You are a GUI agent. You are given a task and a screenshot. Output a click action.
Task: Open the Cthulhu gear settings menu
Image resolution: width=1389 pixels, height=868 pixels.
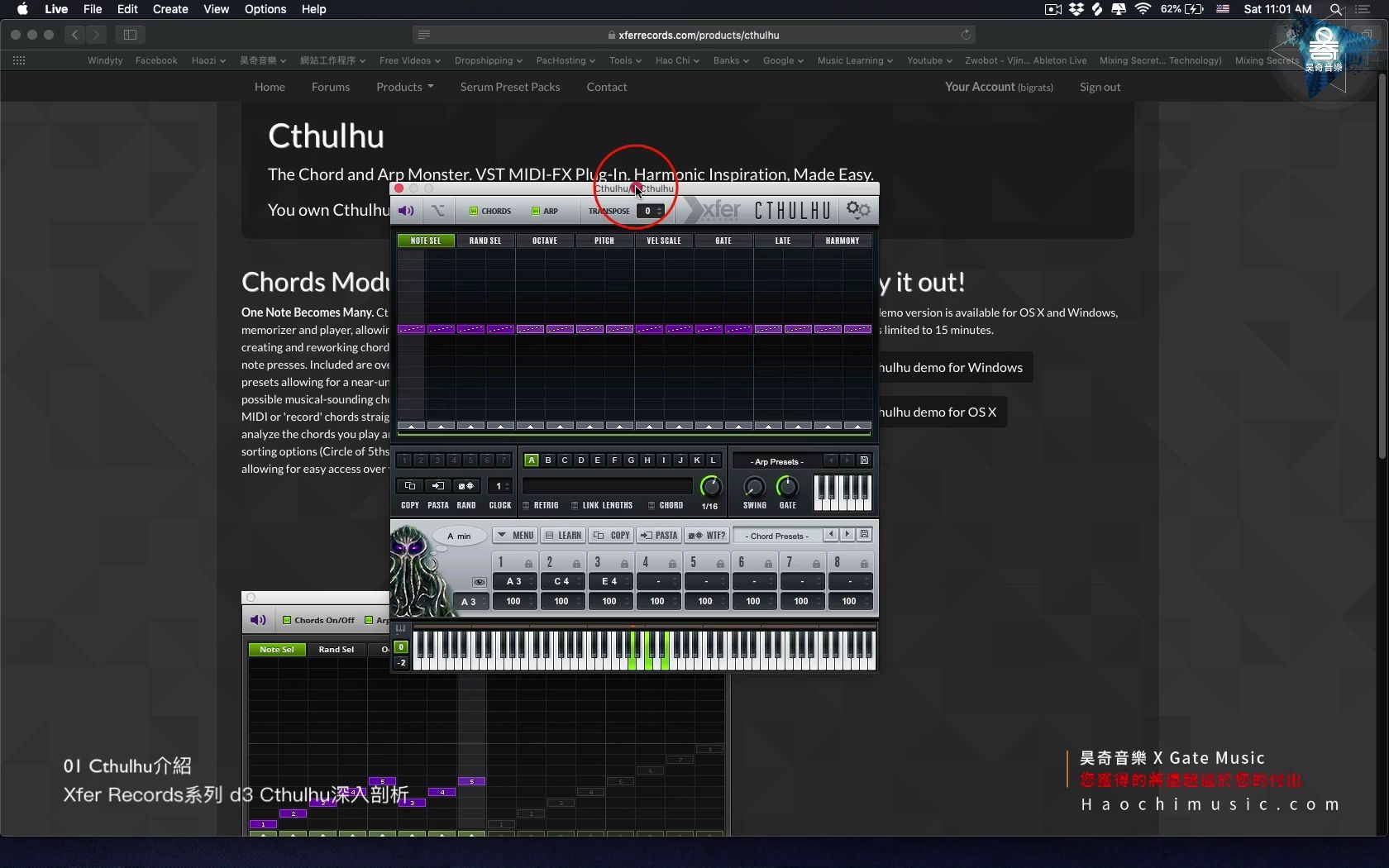[858, 210]
